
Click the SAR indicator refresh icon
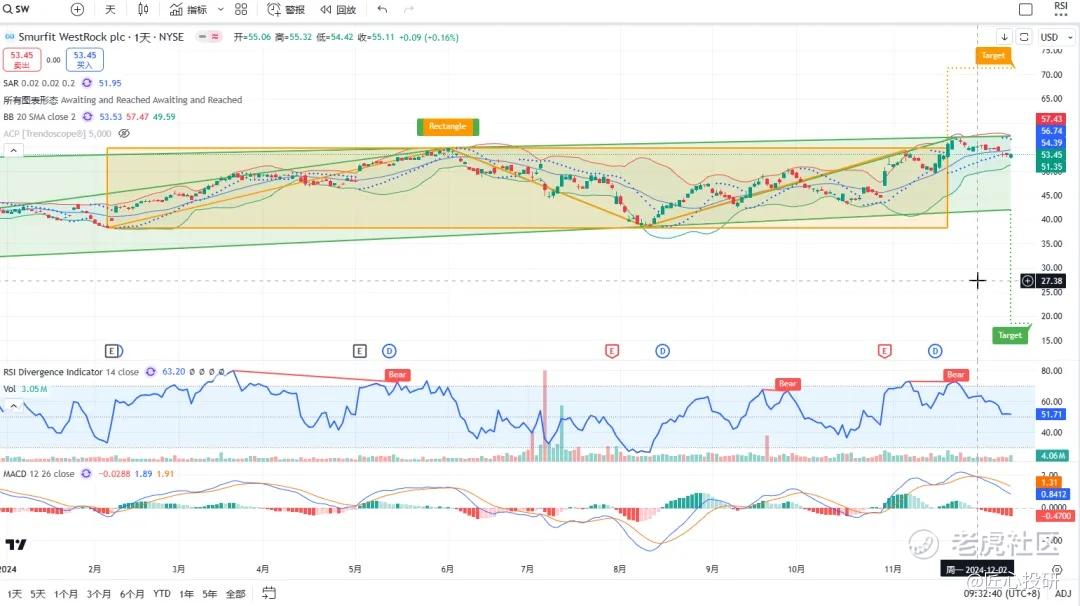(87, 83)
